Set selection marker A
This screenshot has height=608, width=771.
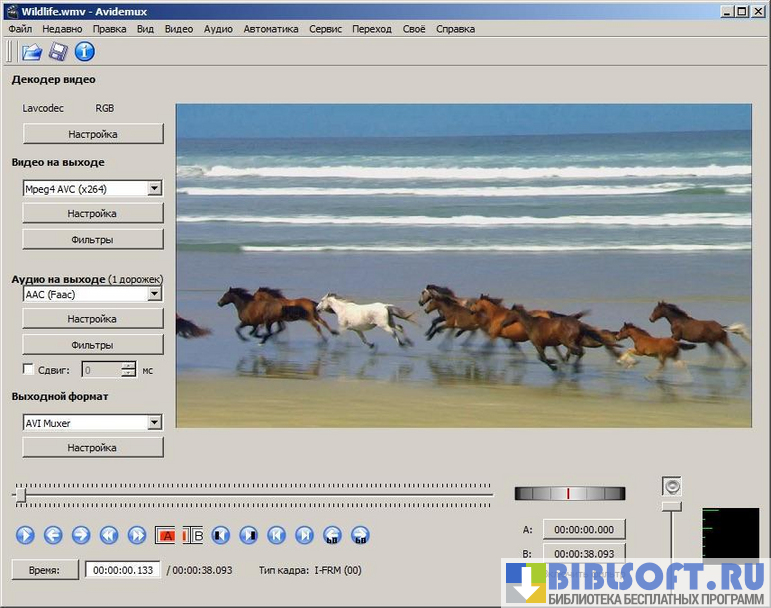coord(166,535)
